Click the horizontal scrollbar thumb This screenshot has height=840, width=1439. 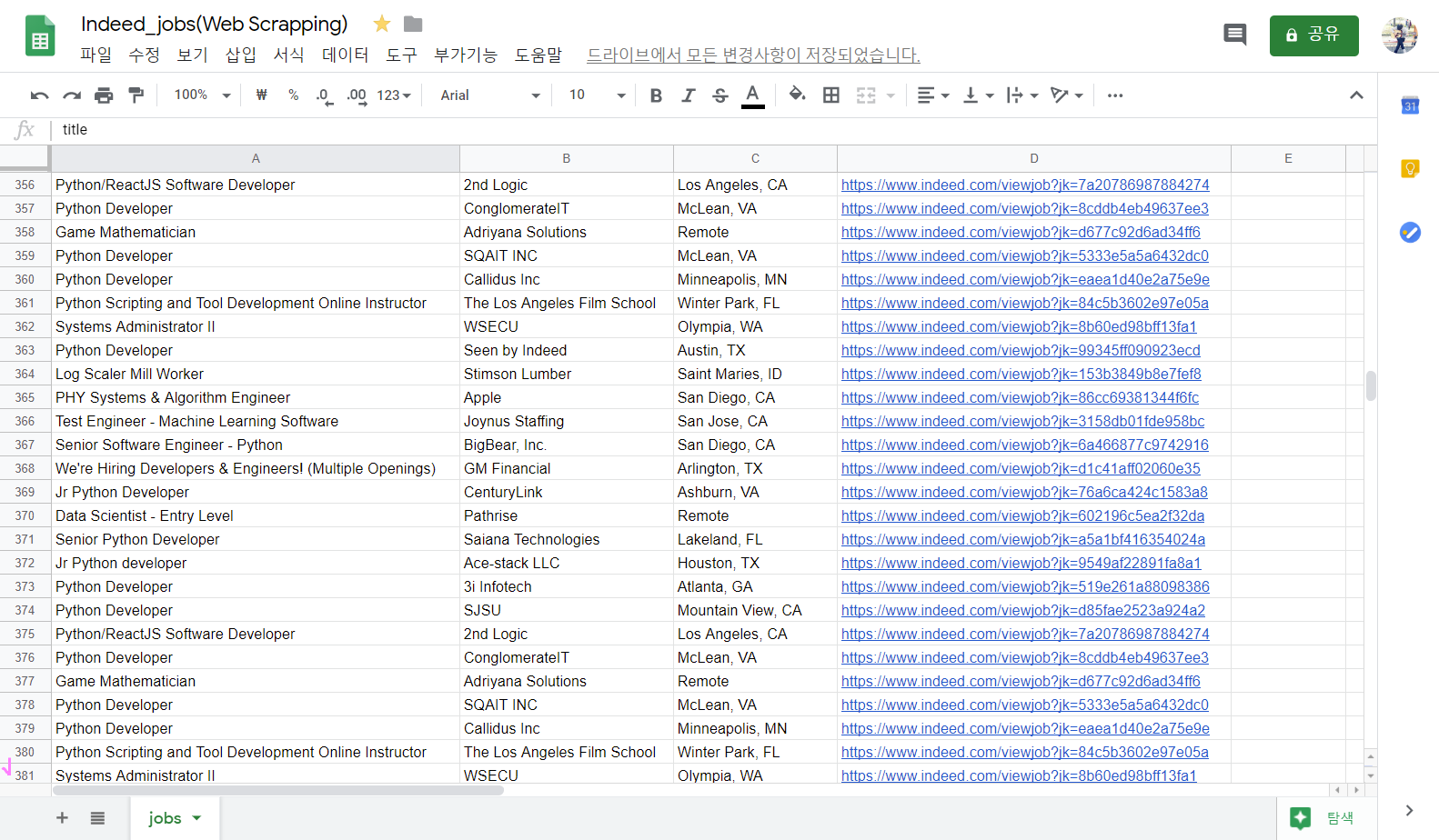tap(278, 790)
